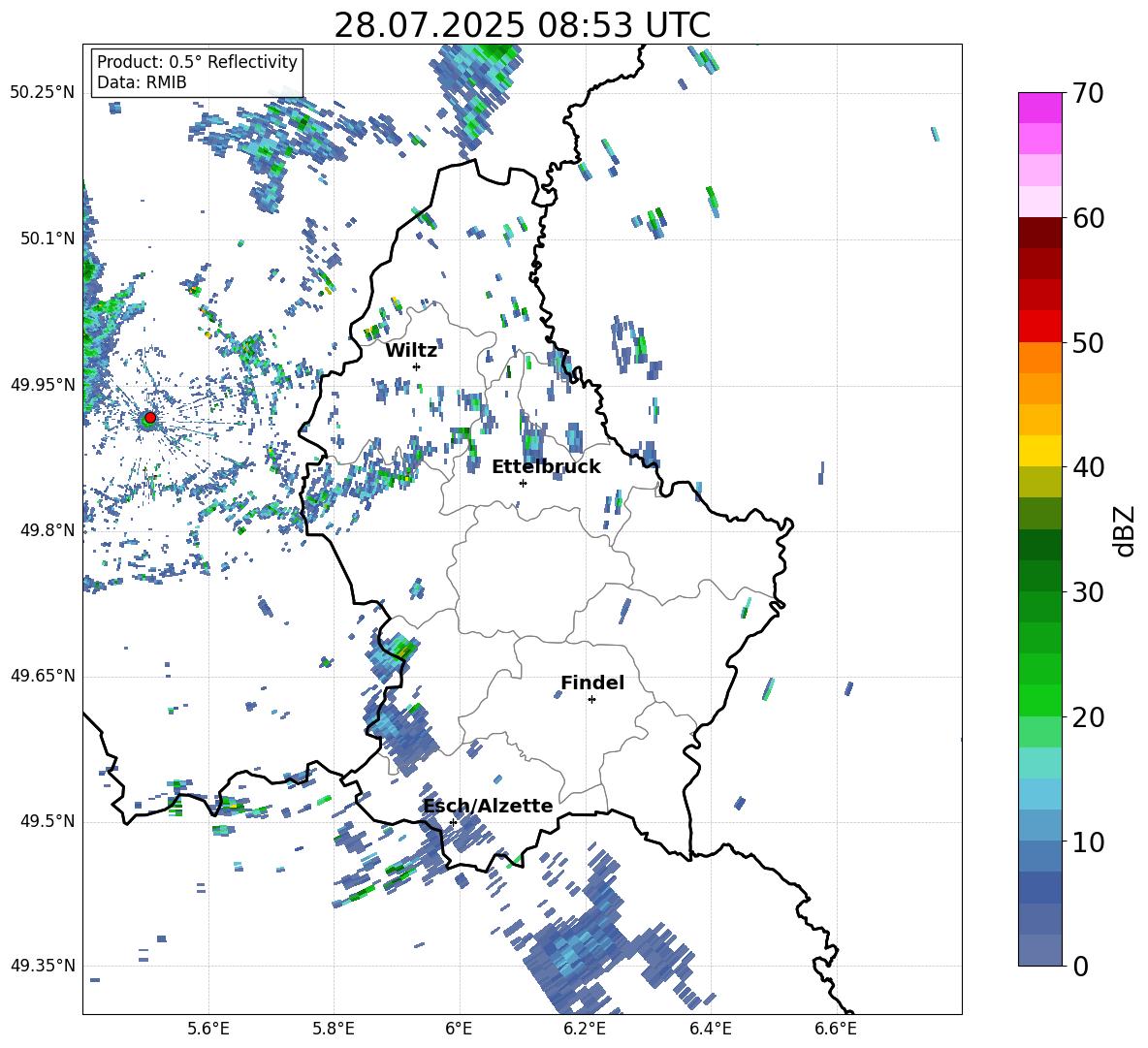Click the latitude label 50.1°N
Viewport: 1148px width, 1048px height.
[x=48, y=239]
